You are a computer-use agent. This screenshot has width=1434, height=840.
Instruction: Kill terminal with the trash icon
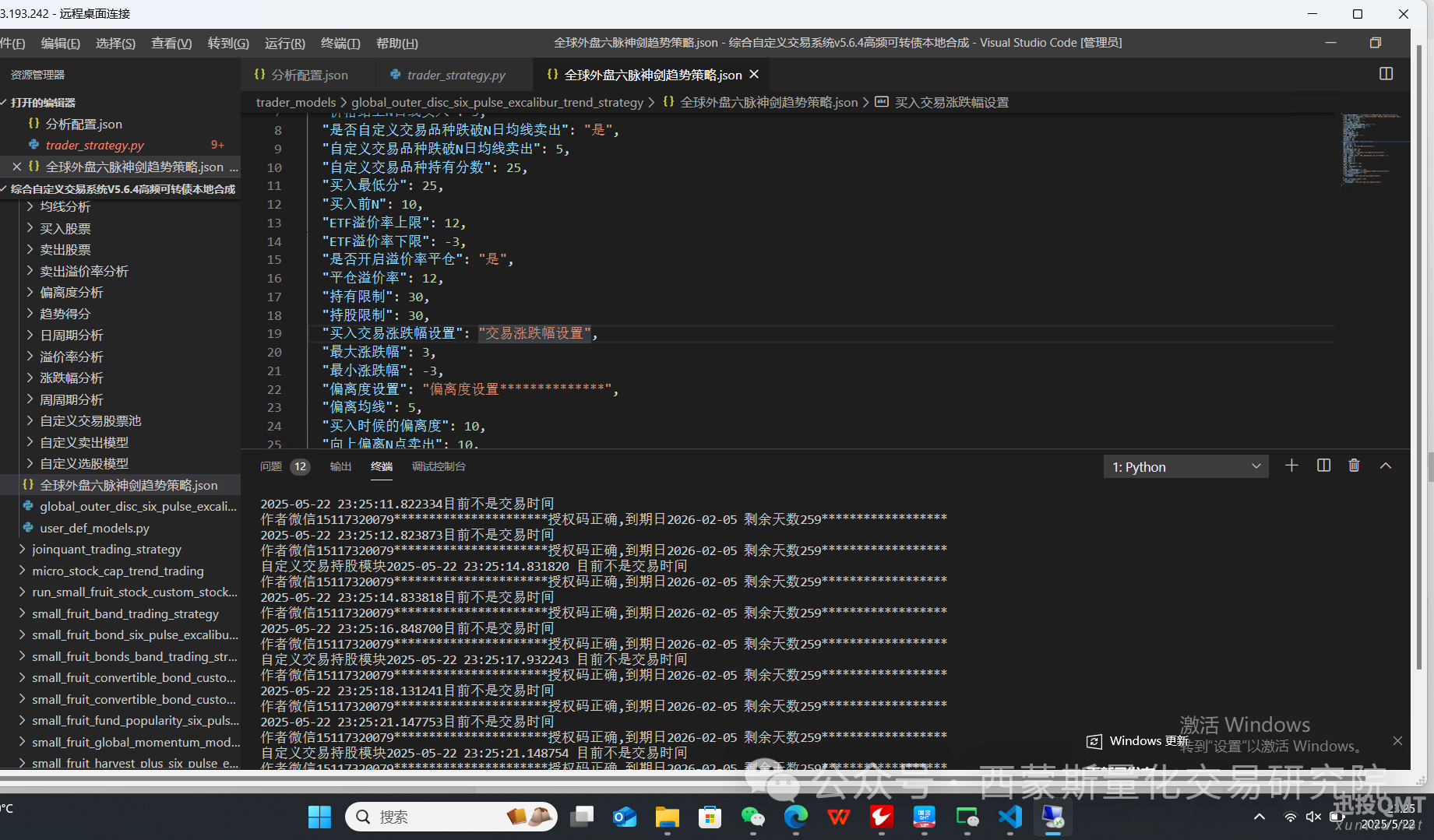(1354, 466)
